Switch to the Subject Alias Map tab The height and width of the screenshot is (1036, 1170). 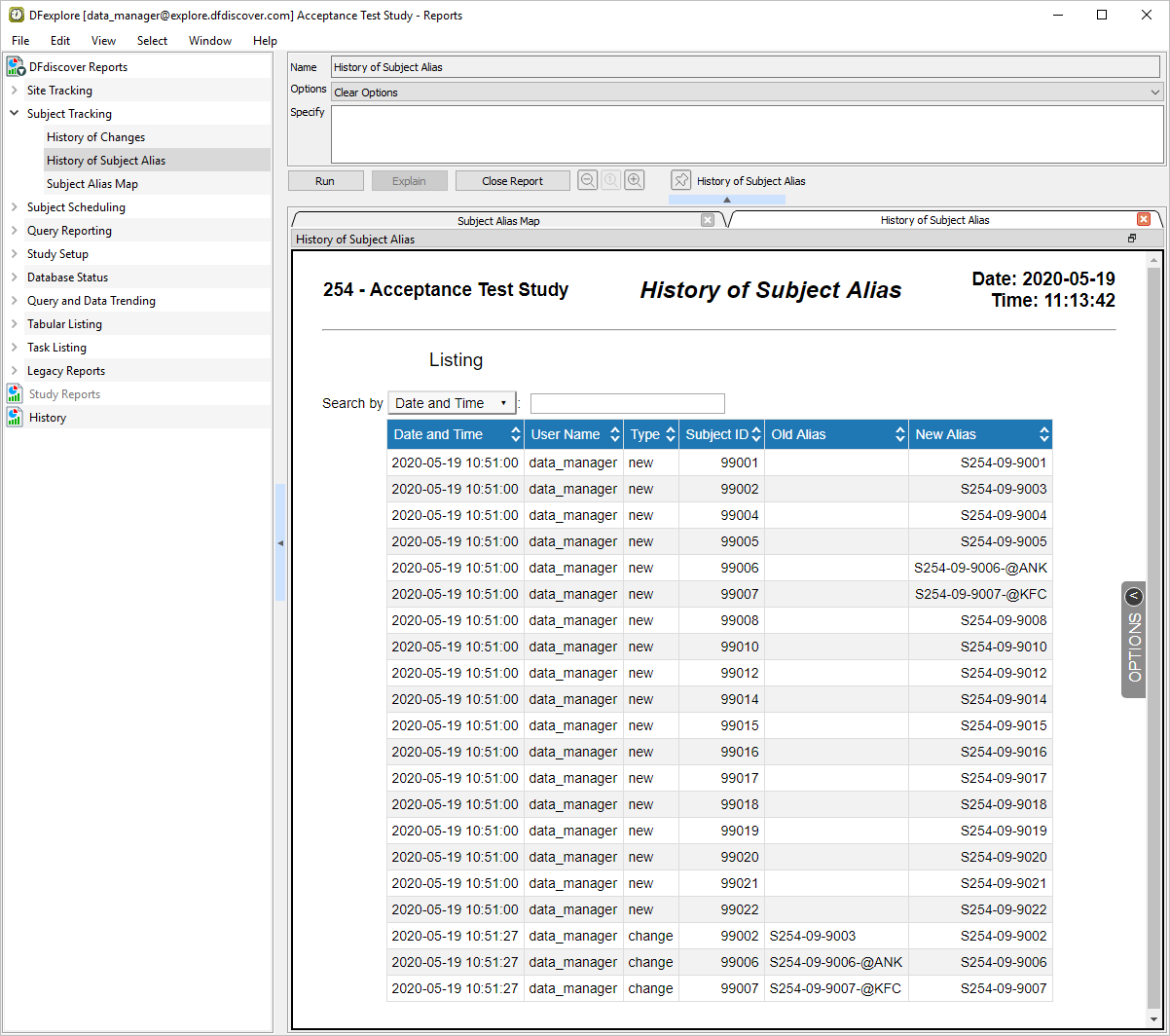point(498,221)
